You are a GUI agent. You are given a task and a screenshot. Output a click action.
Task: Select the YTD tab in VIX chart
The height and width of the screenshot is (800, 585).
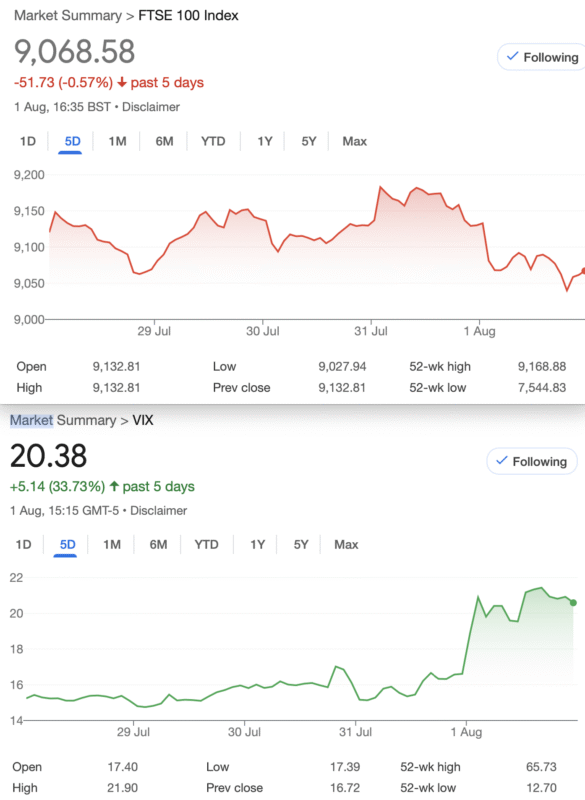click(x=206, y=544)
